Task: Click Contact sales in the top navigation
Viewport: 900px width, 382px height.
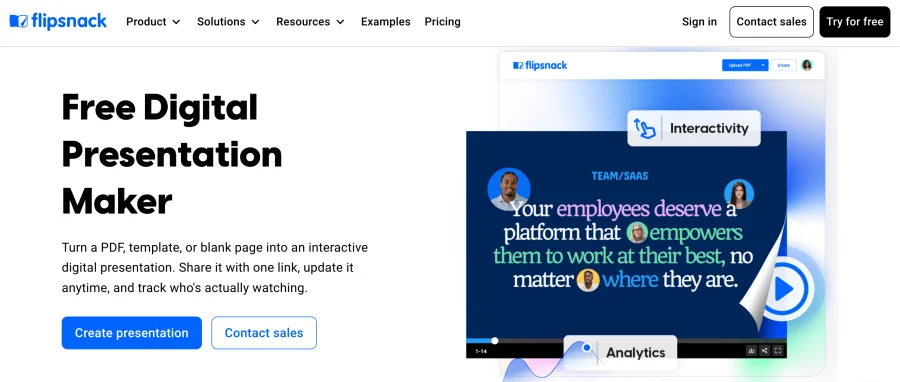Action: (x=771, y=22)
